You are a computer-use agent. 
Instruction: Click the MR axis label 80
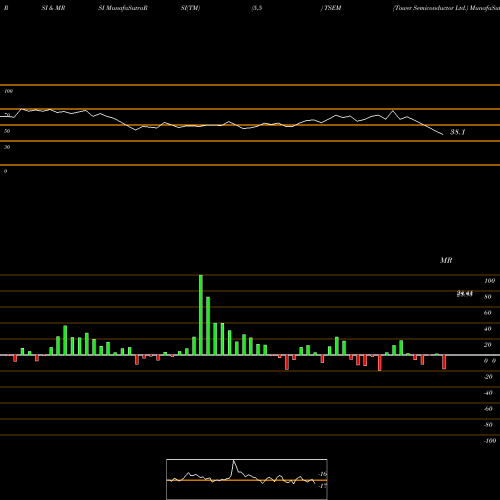[x=488, y=297]
